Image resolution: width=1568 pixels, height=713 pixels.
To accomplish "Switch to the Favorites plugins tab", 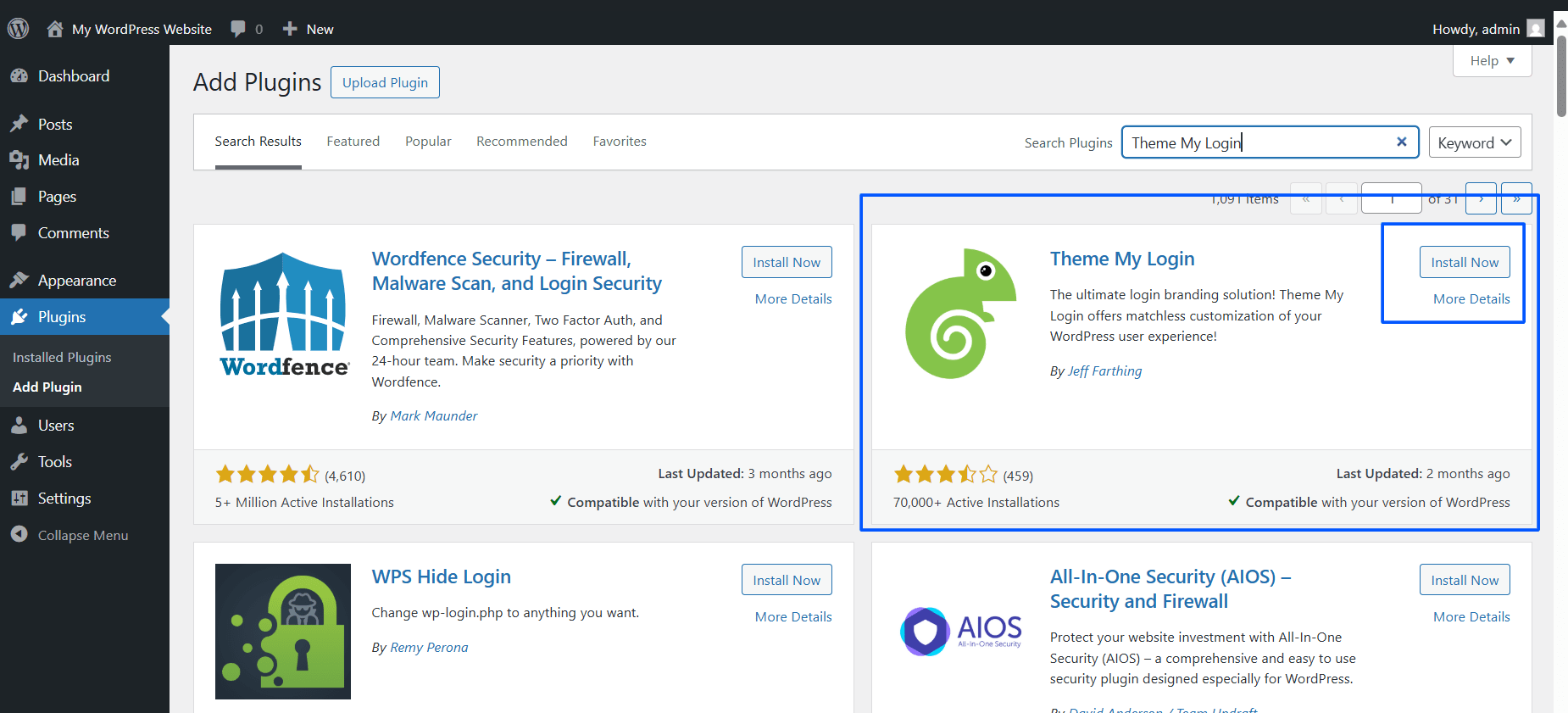I will tap(620, 142).
